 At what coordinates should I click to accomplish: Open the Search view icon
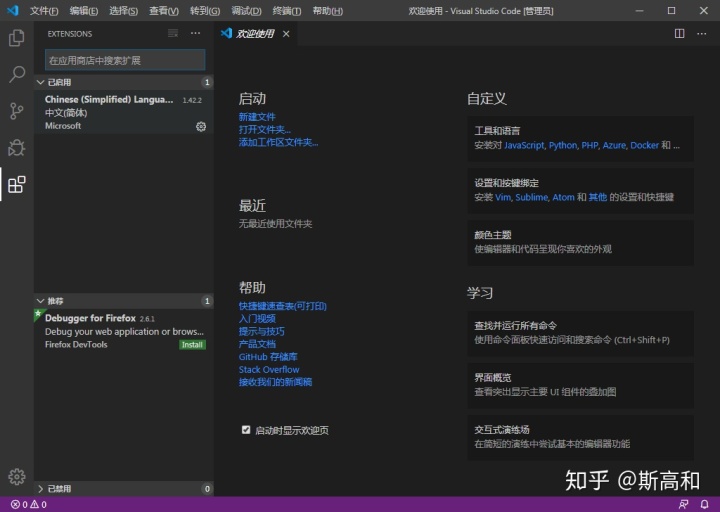pos(17,74)
